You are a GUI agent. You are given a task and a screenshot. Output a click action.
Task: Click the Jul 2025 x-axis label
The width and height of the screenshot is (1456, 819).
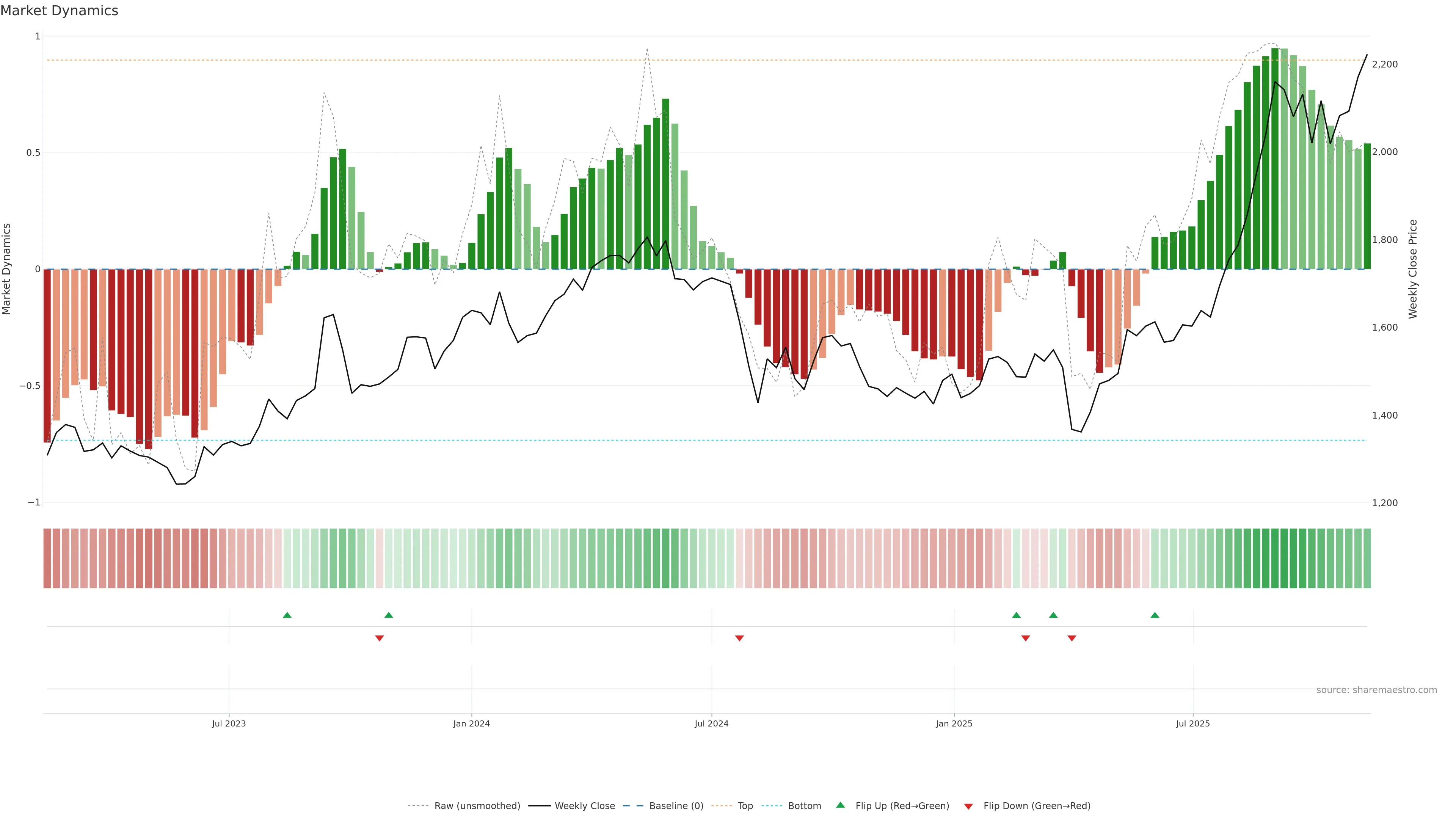point(1192,723)
